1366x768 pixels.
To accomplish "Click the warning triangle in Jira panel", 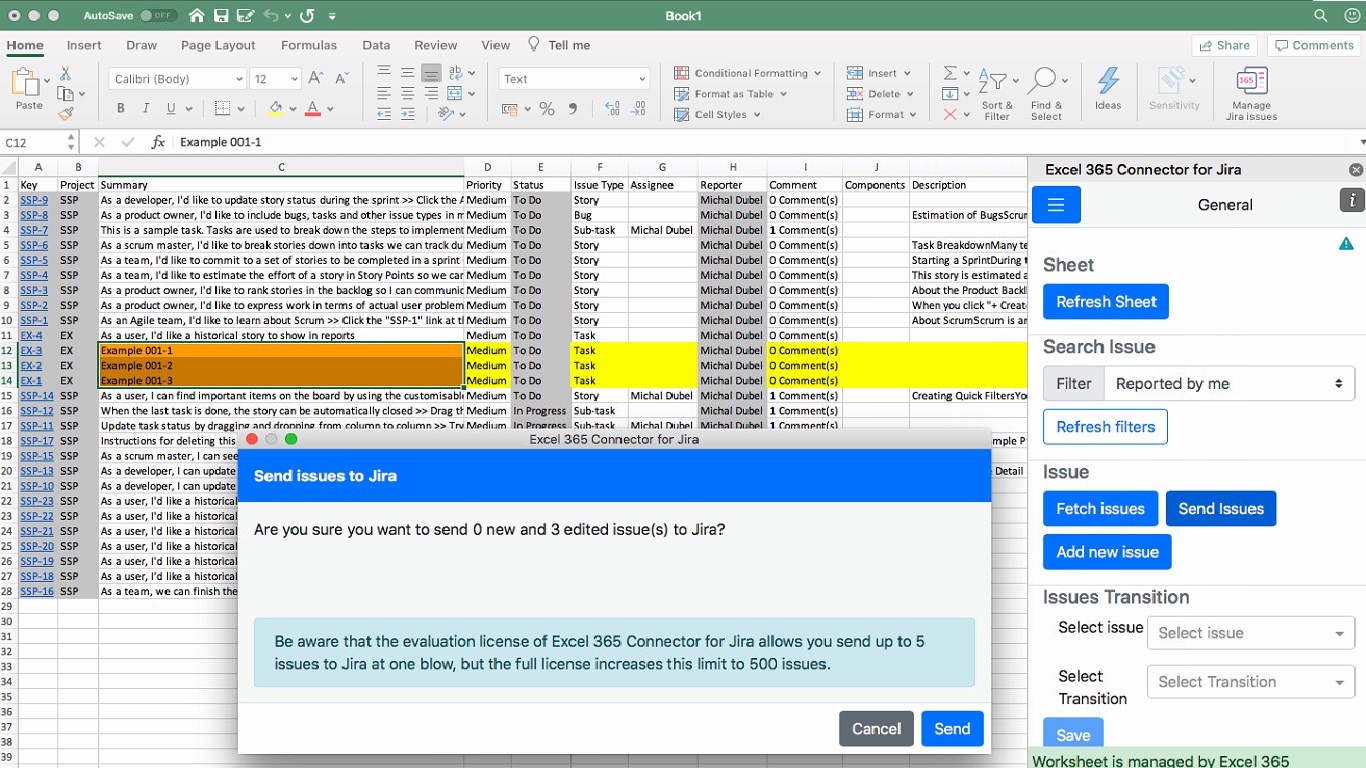I will (1346, 243).
